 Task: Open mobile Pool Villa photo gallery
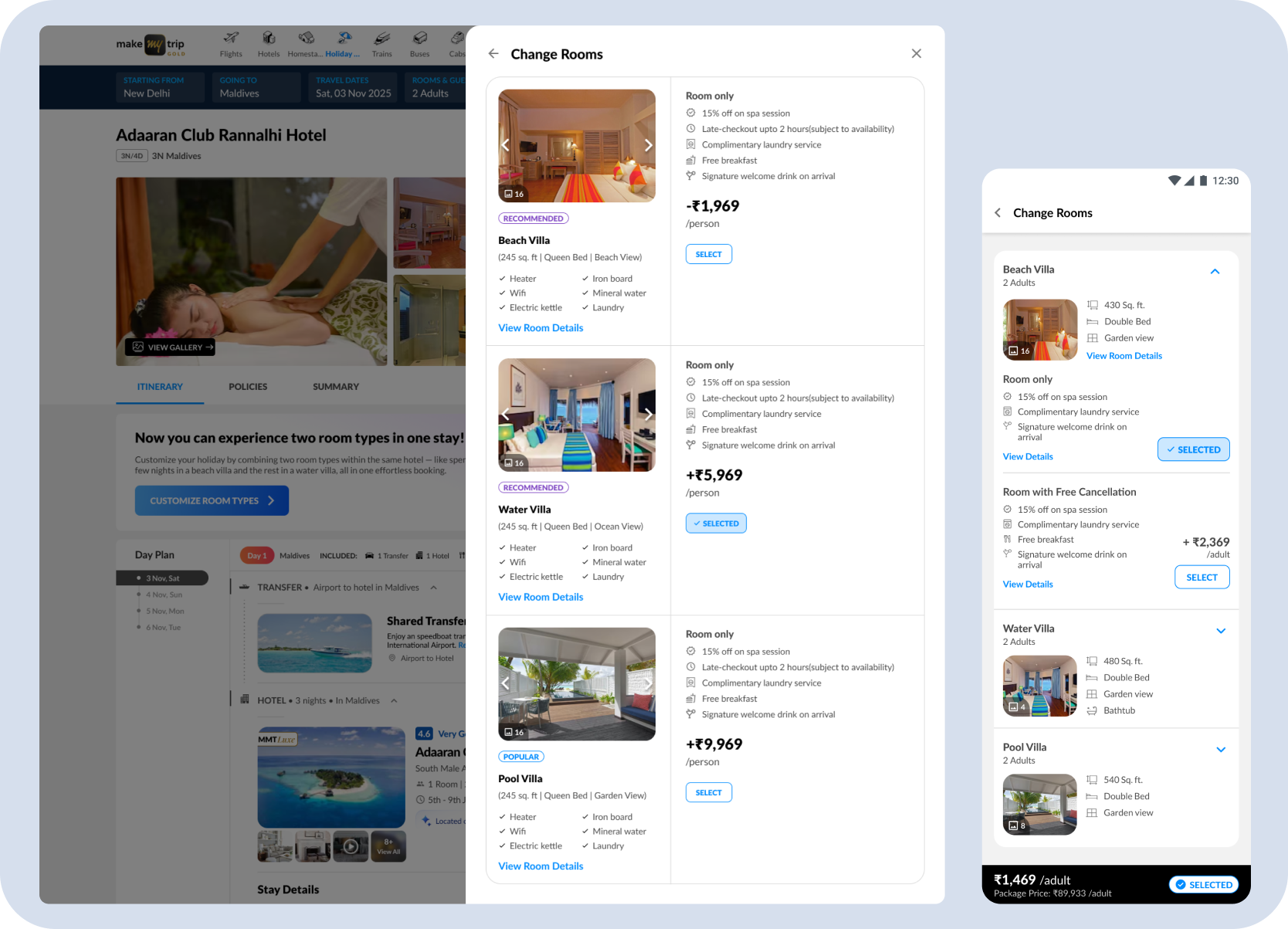pos(1040,805)
